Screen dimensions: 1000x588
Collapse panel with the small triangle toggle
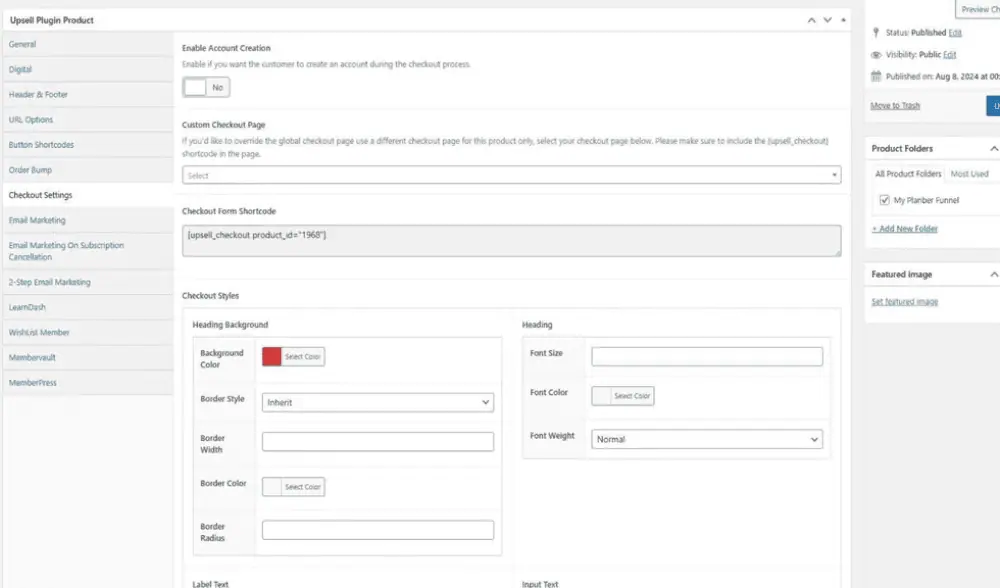[843, 20]
